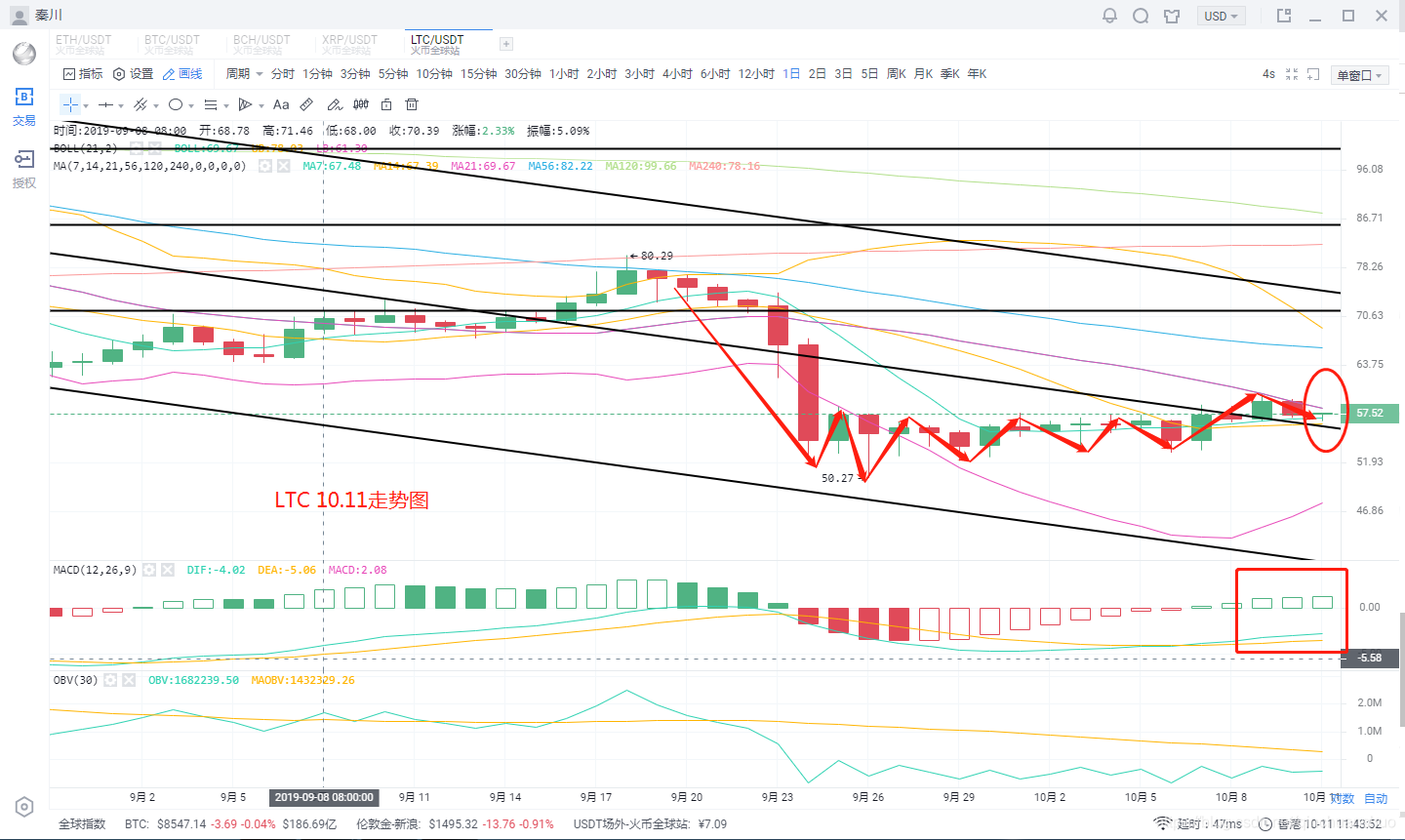This screenshot has width=1405, height=840.
Task: Remove the MA indicator with X
Action: click(x=284, y=166)
